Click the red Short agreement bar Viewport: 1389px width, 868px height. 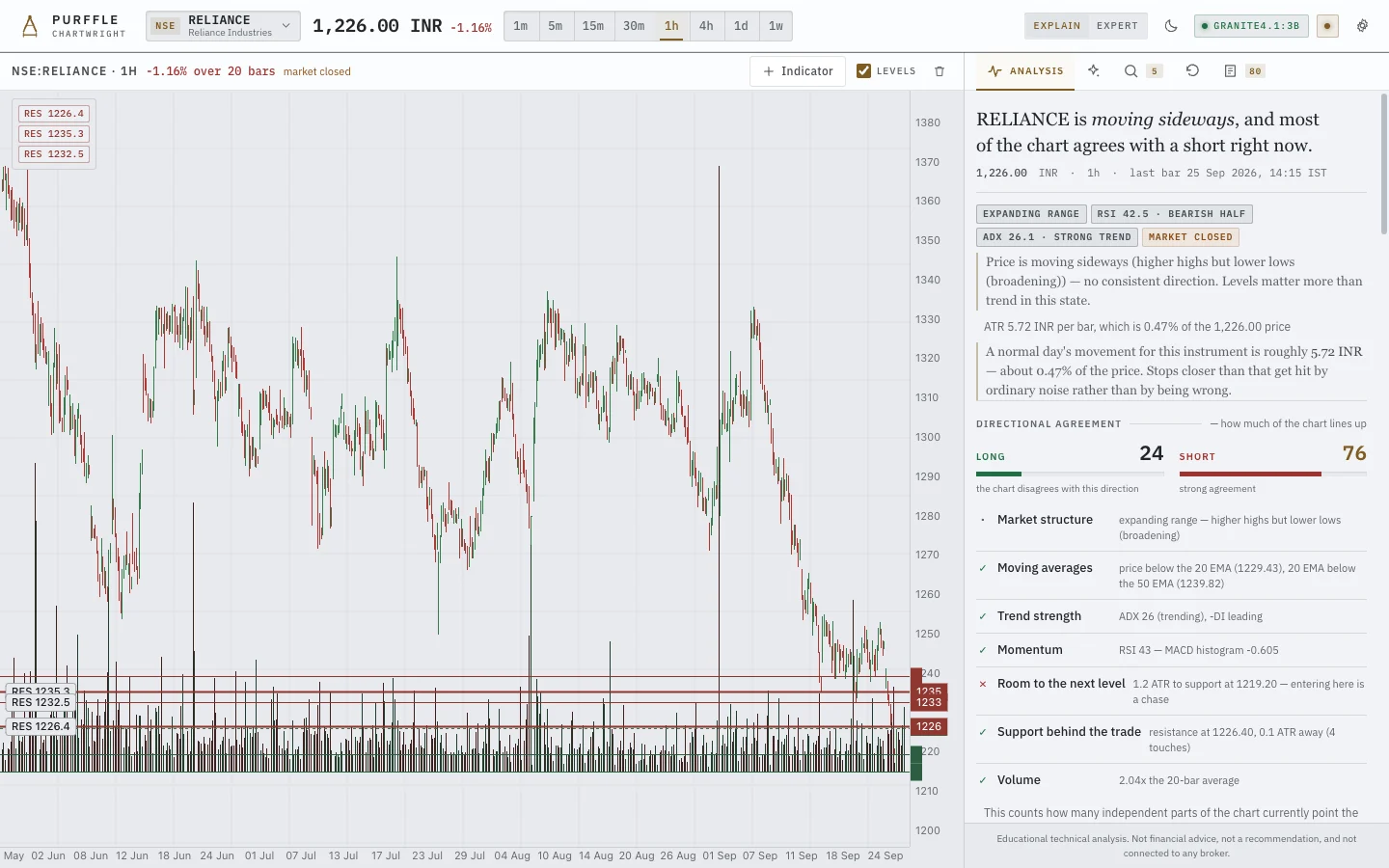1250,474
